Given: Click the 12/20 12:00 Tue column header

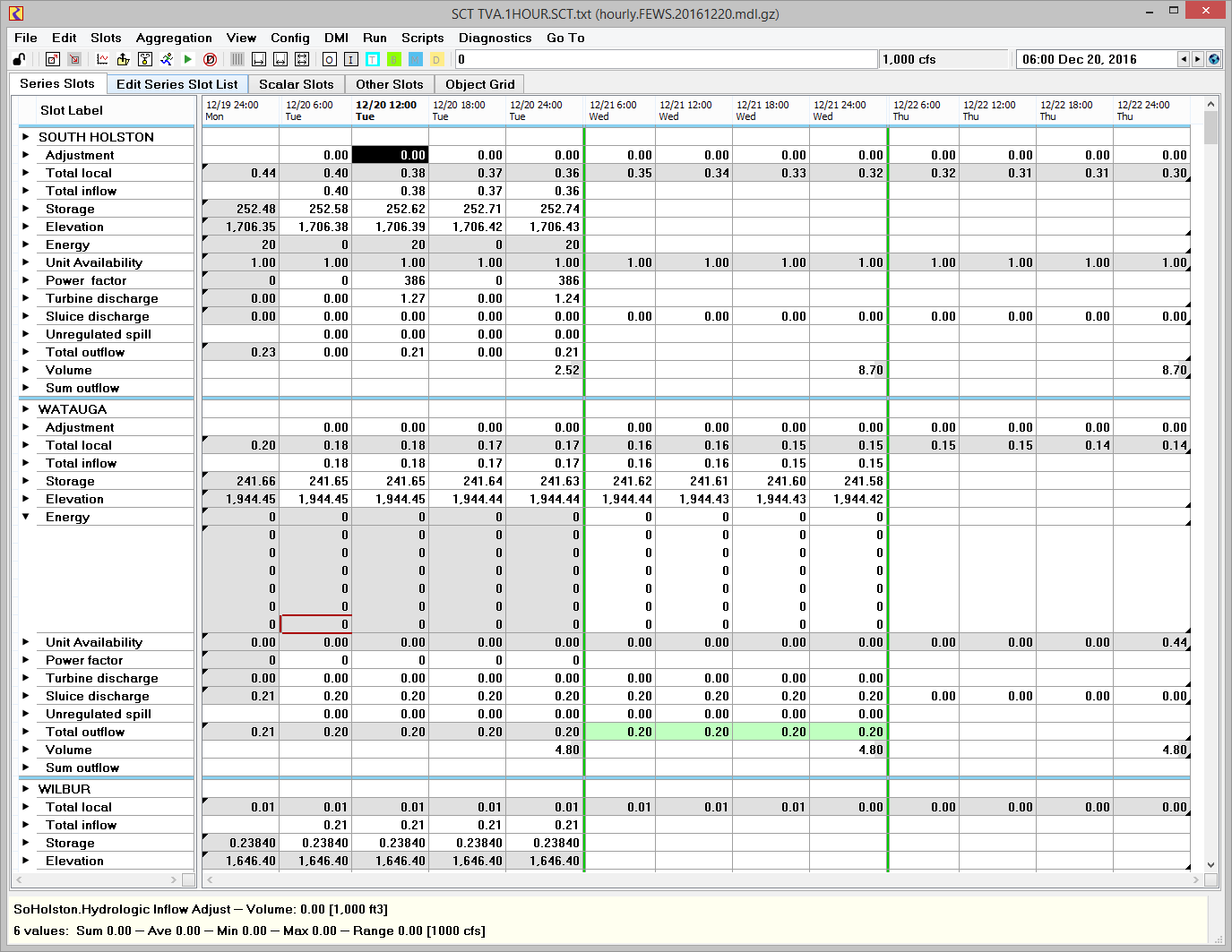Looking at the screenshot, I should click(390, 110).
